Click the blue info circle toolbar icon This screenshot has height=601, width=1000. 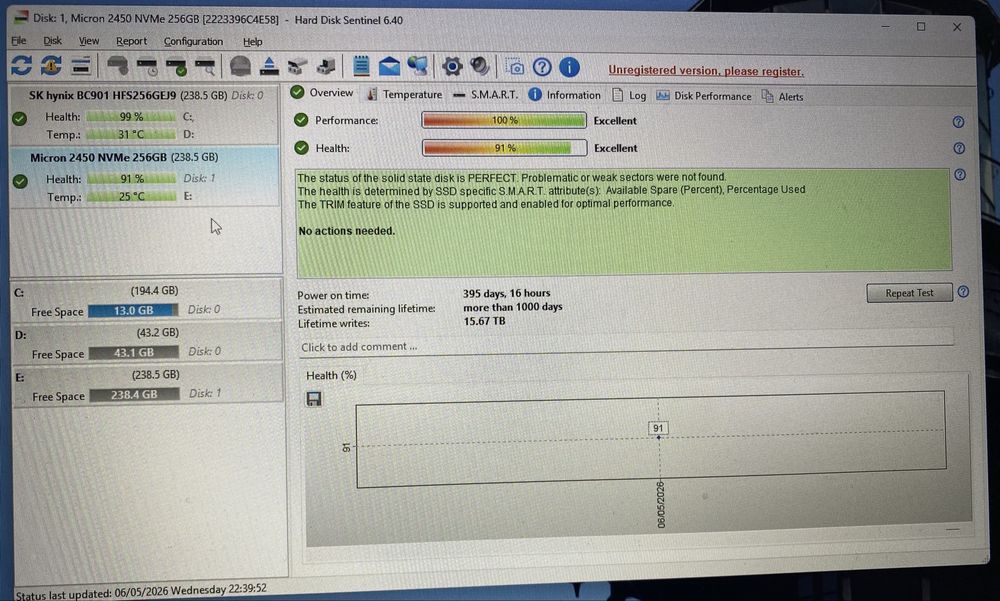point(570,67)
